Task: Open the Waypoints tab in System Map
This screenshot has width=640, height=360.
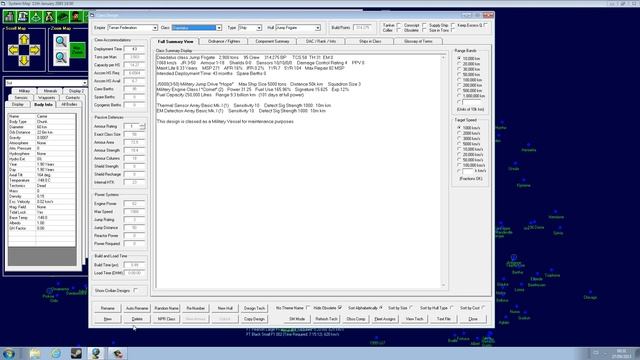Action: pyautogui.click(x=47, y=98)
